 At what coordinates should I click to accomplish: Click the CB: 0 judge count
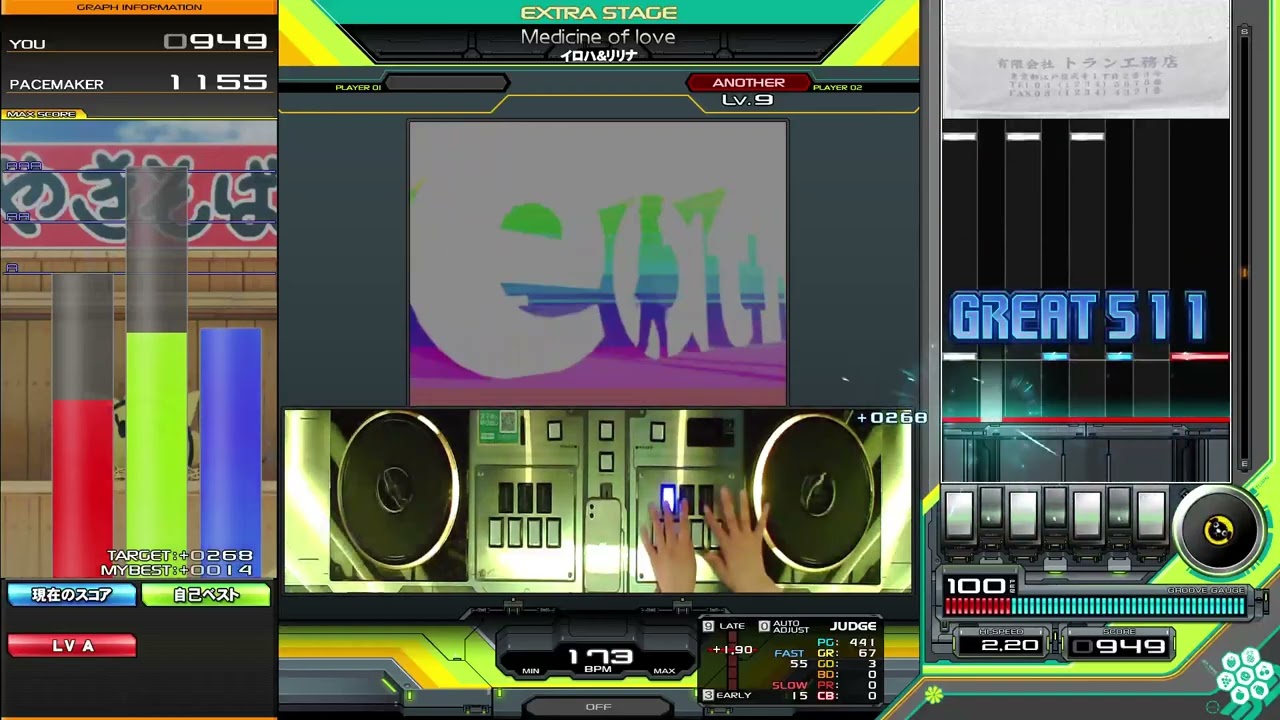tap(846, 696)
